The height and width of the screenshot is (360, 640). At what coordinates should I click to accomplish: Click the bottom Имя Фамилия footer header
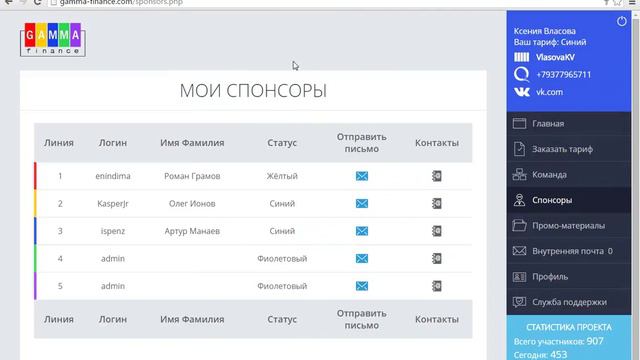(x=192, y=319)
